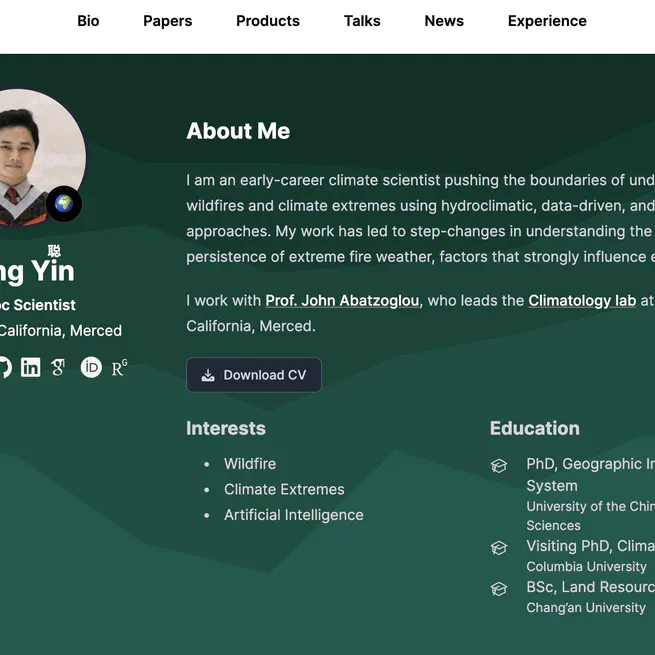Navigate to Products in the top menu
655x655 pixels.
268,21
